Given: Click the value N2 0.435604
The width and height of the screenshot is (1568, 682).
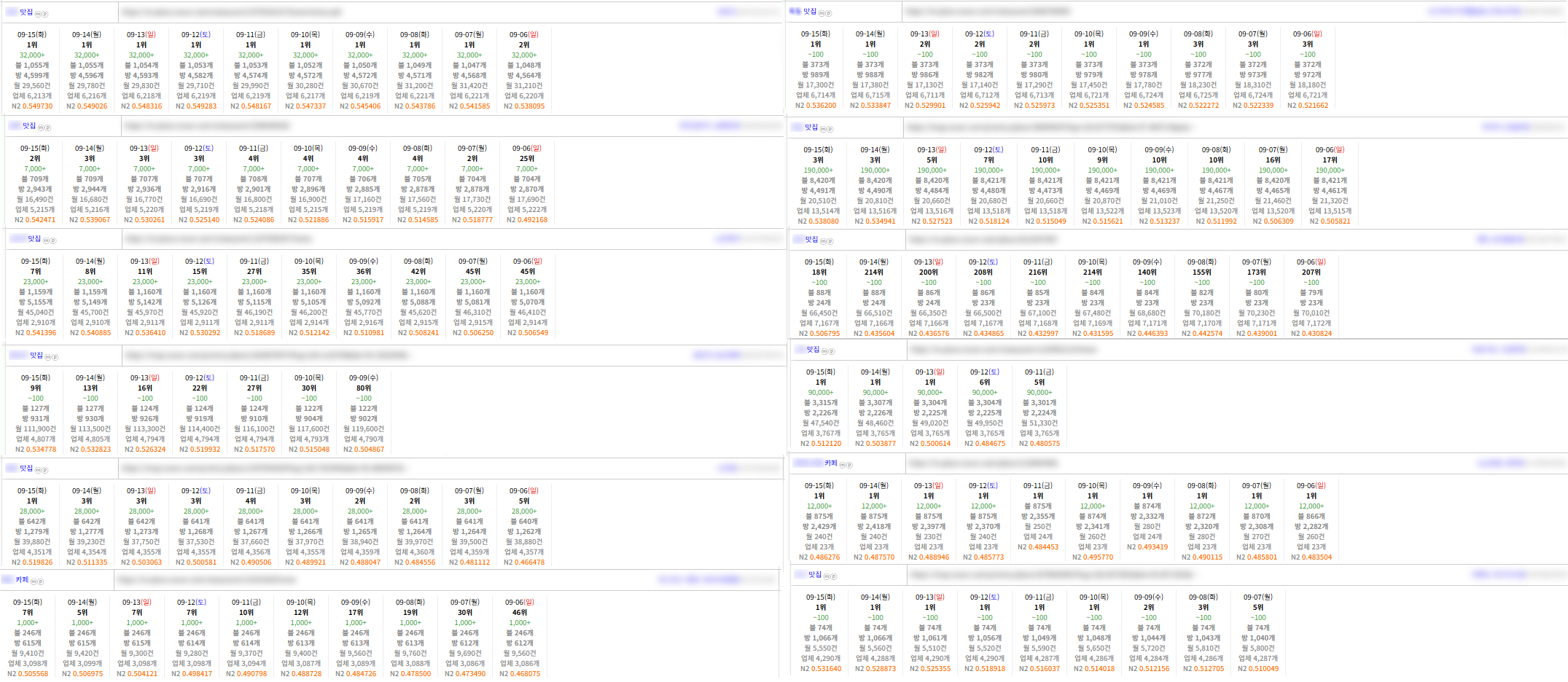Looking at the screenshot, I should (x=874, y=334).
